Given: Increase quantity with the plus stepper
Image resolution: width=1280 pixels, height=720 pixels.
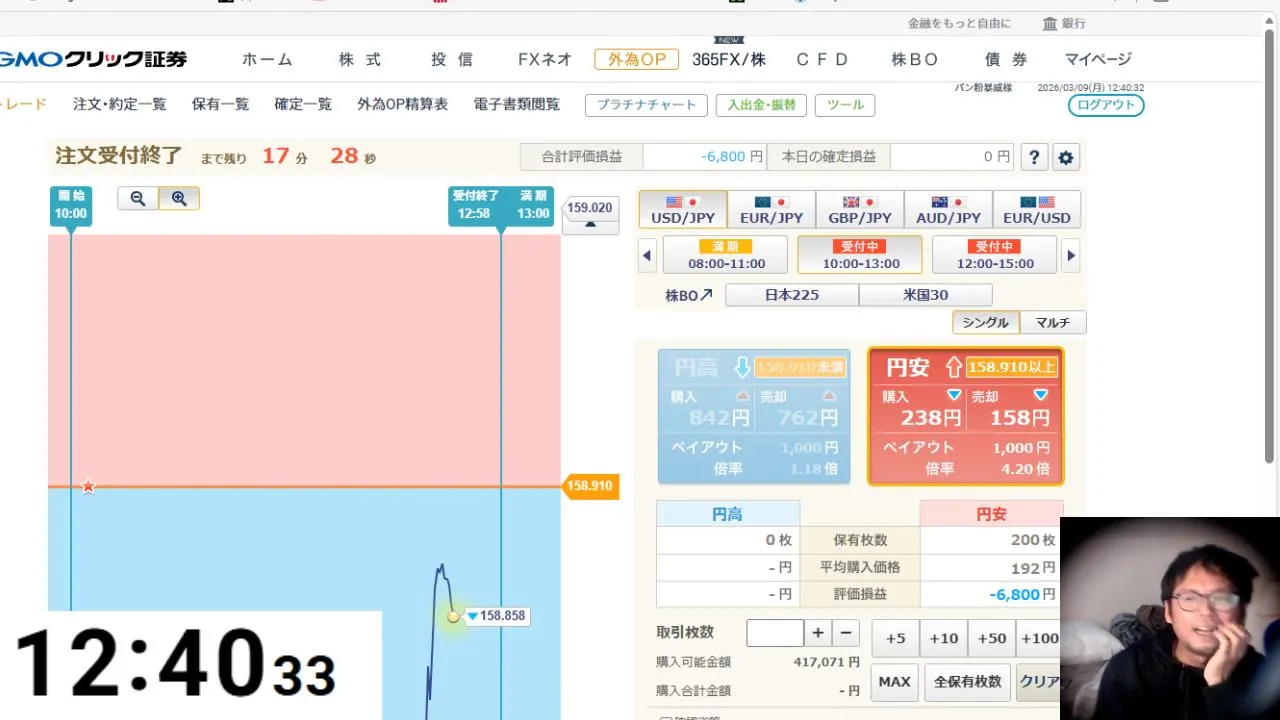Looking at the screenshot, I should pyautogui.click(x=818, y=633).
